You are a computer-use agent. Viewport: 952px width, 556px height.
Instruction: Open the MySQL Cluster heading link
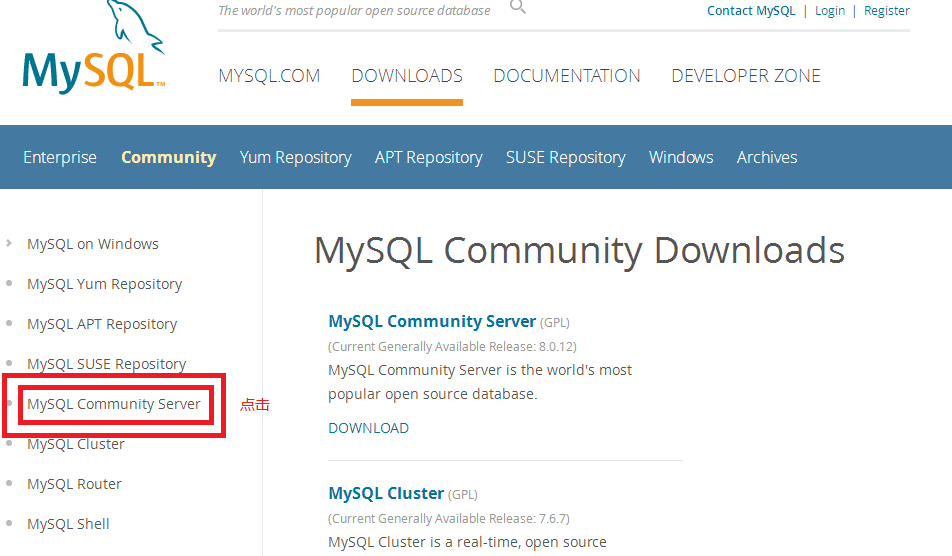pyautogui.click(x=386, y=493)
